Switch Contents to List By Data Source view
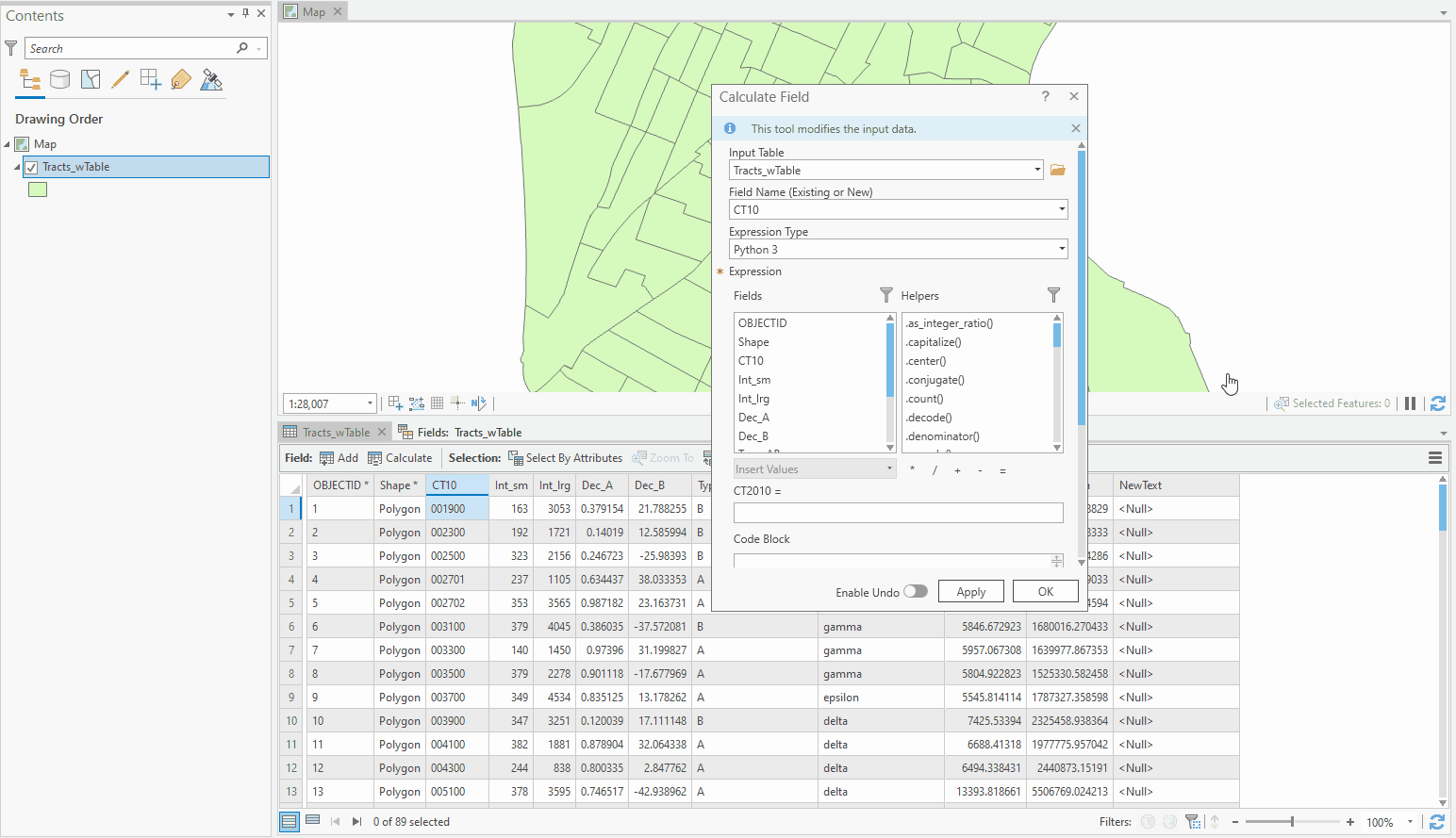The image size is (1456, 838). click(x=59, y=79)
